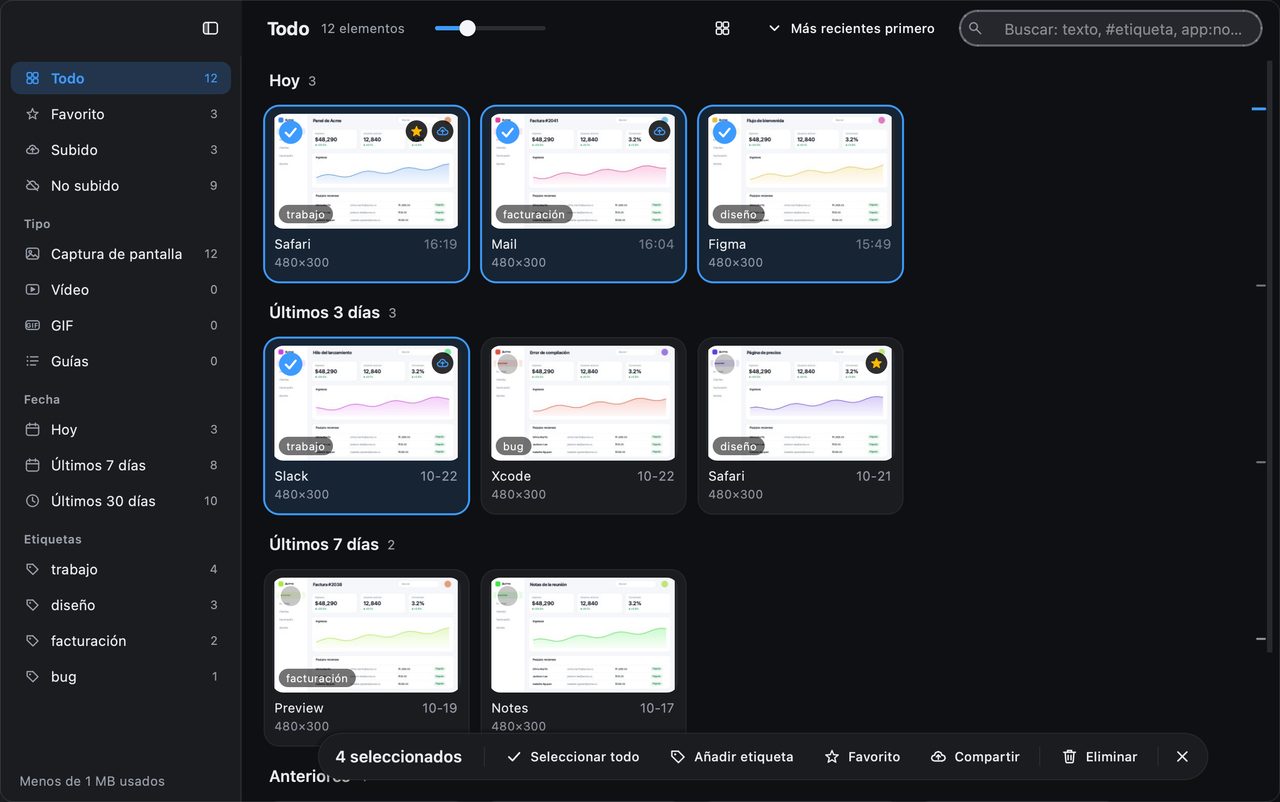Switch to grid view icon in toolbar
The width and height of the screenshot is (1280, 802).
coord(722,29)
